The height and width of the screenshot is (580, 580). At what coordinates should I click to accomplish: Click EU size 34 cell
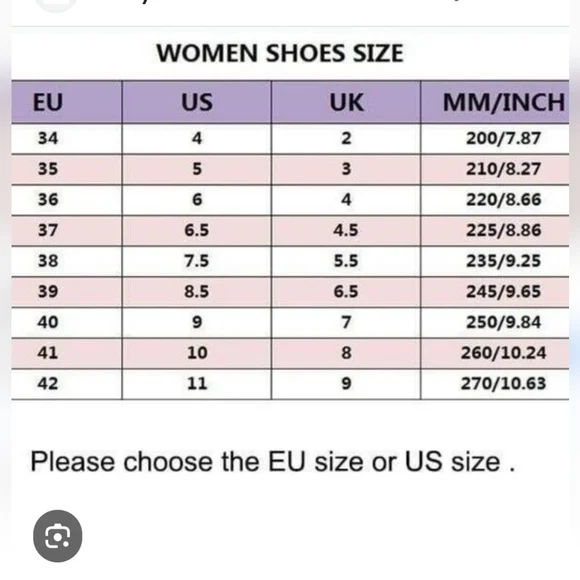(67, 139)
